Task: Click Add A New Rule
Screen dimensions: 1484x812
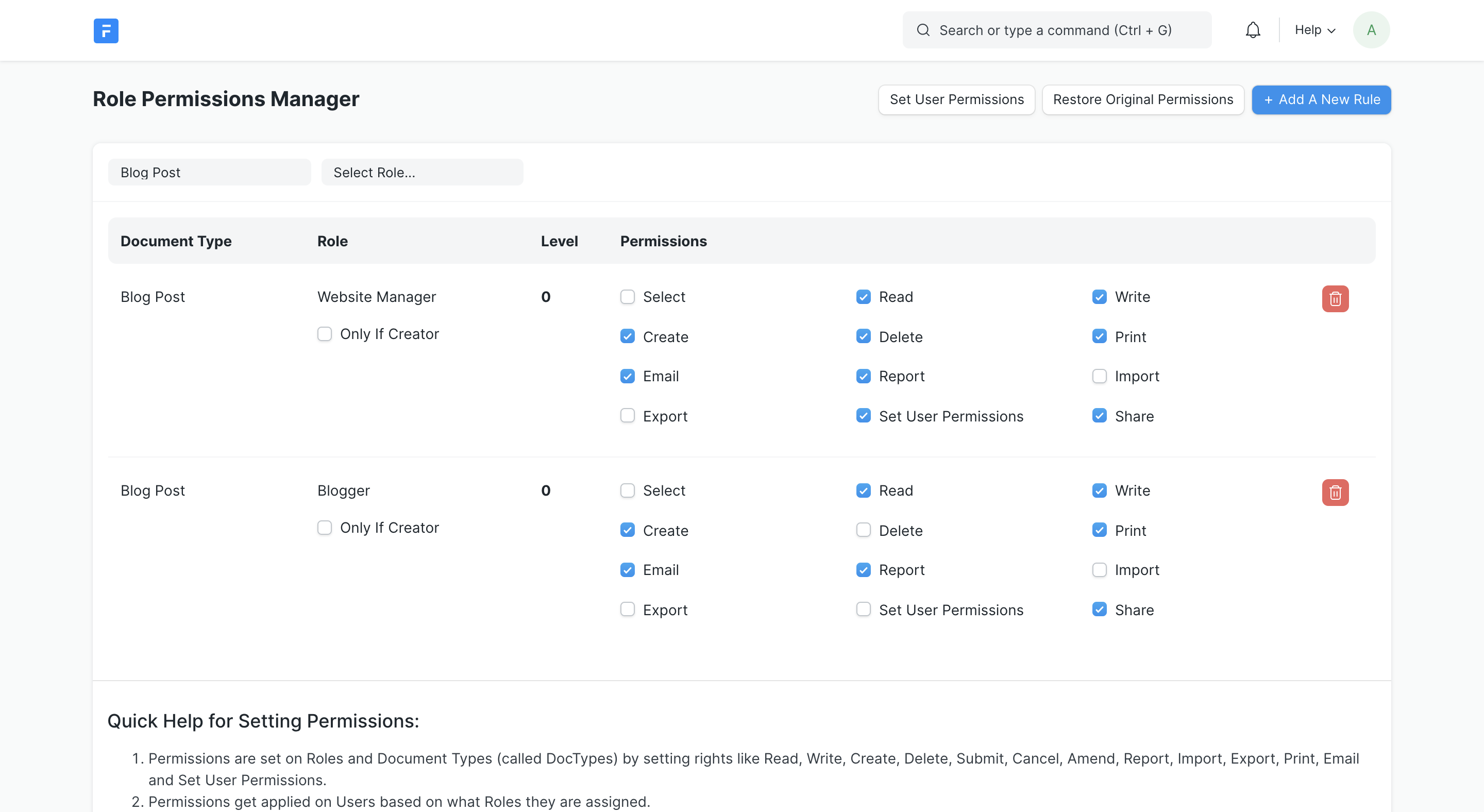Action: (1322, 99)
